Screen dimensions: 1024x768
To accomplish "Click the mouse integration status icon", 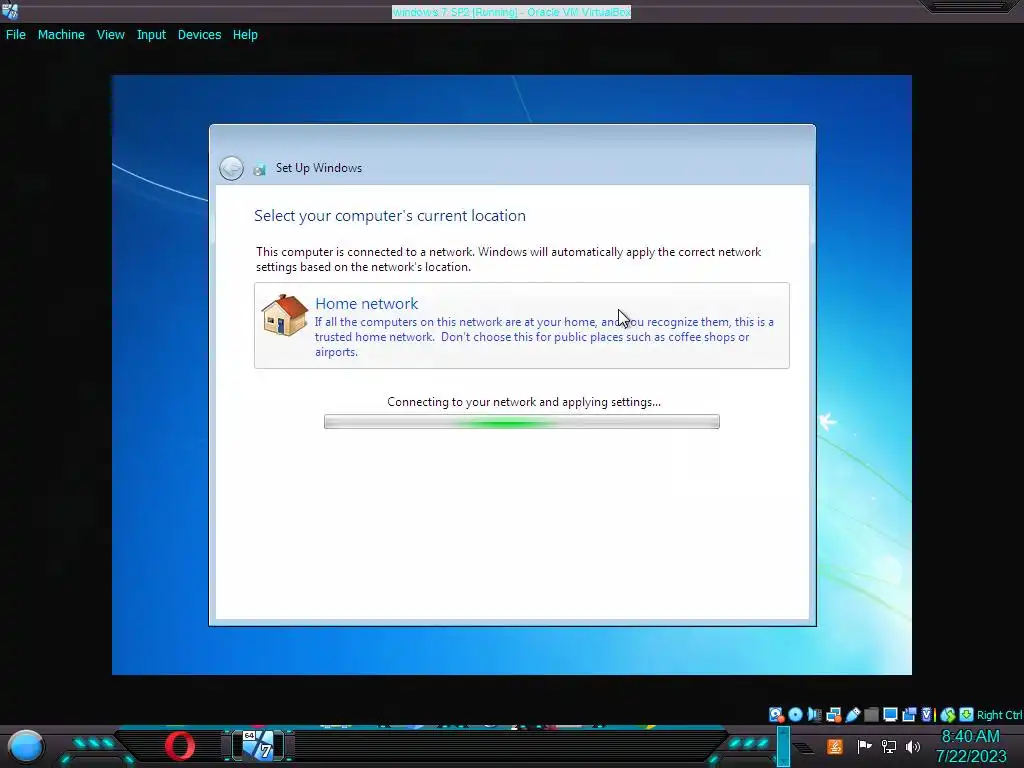I will click(948, 715).
